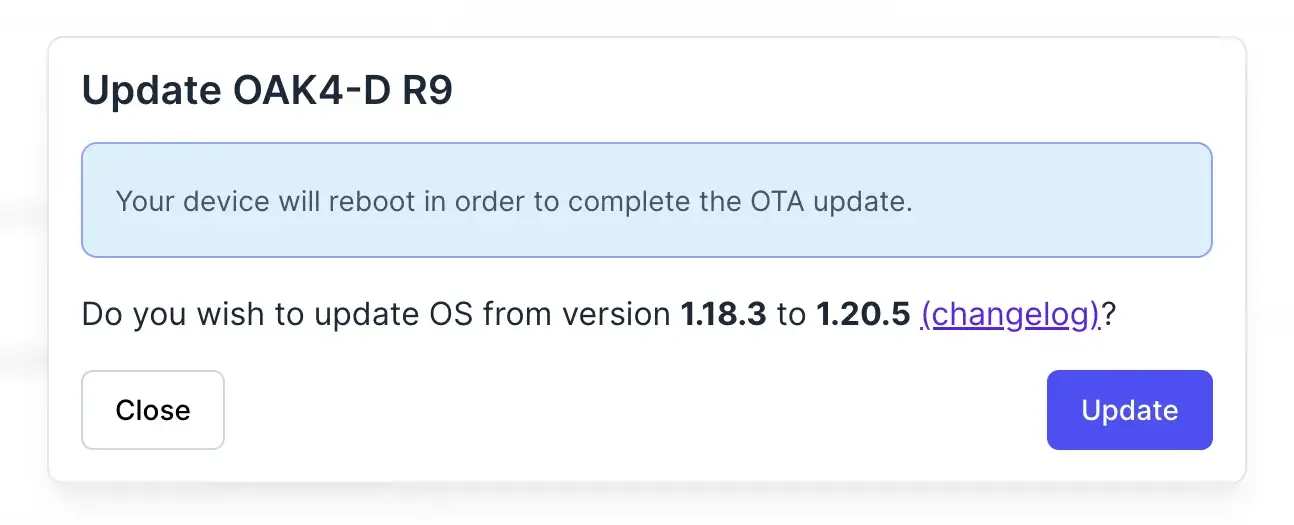Image resolution: width=1294 pixels, height=525 pixels.
Task: Click the Update button
Action: point(1129,410)
